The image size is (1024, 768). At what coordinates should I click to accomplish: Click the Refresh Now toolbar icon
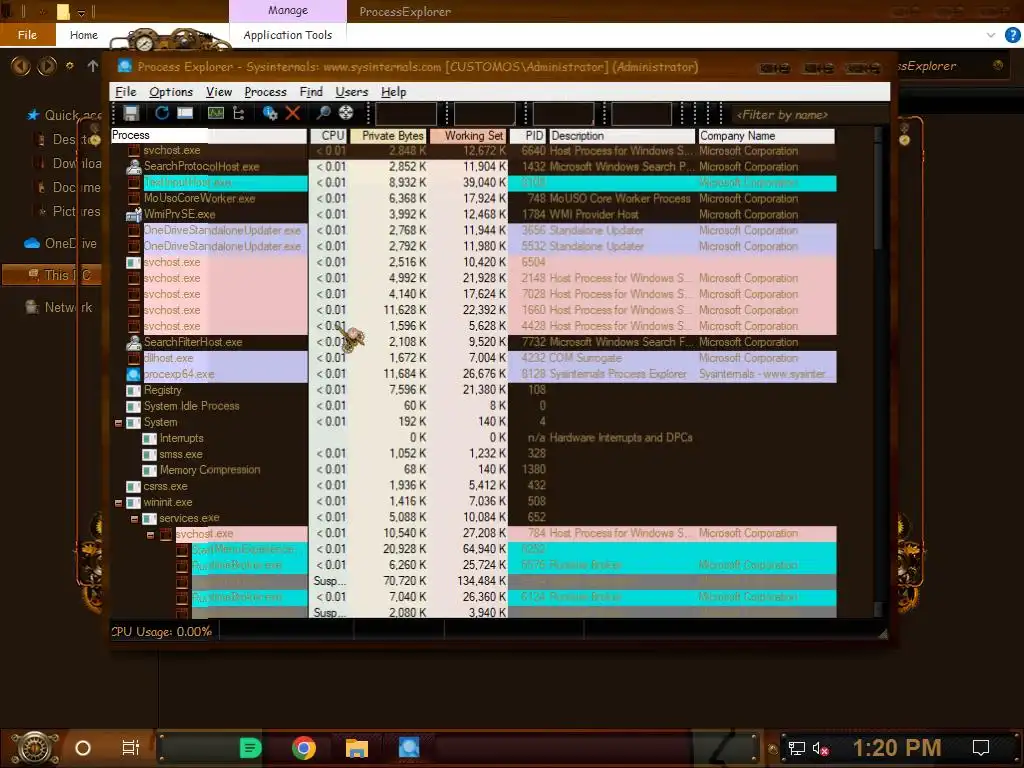point(161,113)
